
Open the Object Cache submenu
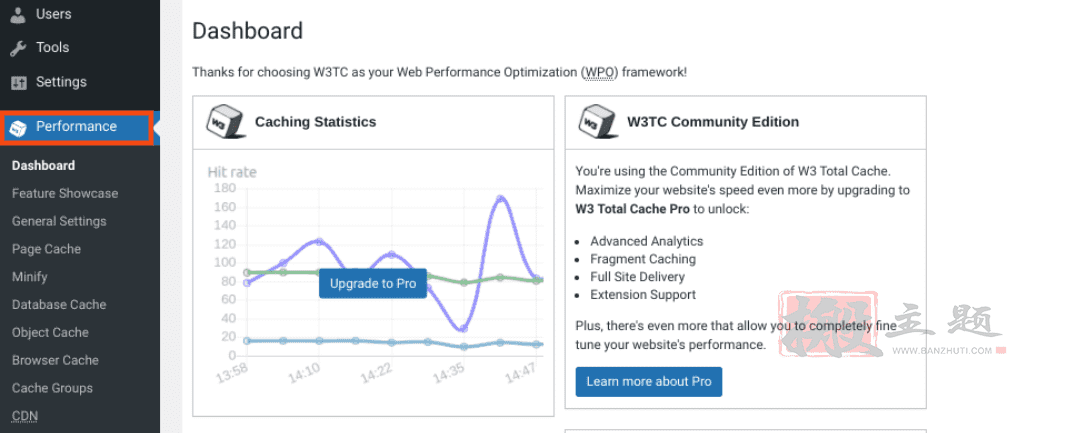(50, 333)
